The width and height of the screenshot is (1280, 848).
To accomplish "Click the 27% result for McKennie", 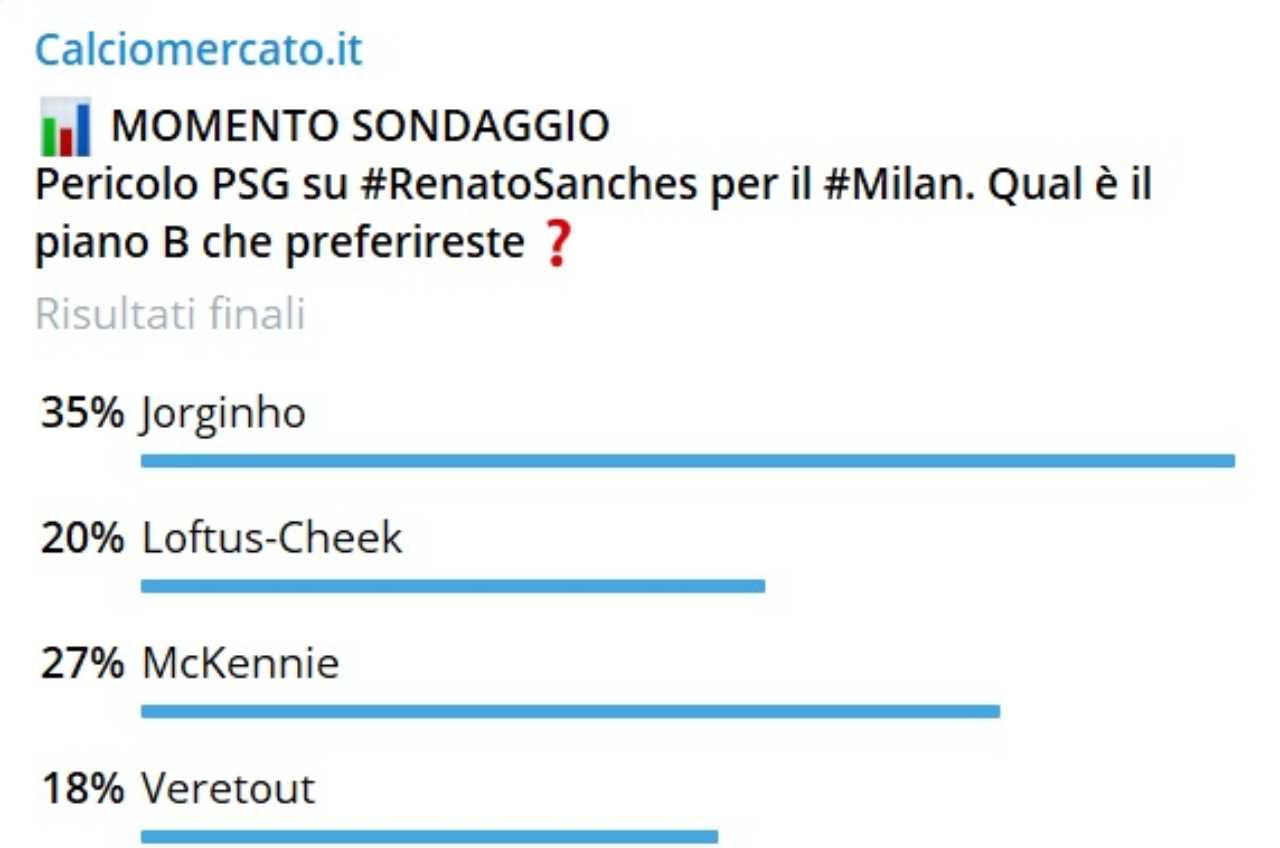I will point(82,663).
